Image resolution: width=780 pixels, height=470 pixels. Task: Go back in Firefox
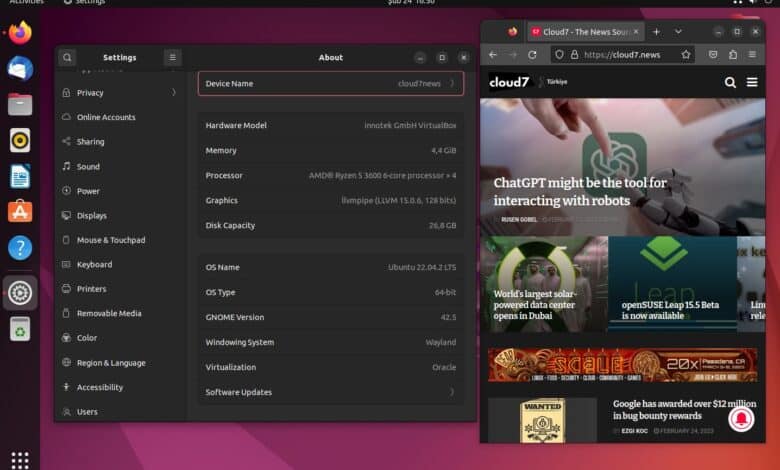point(493,55)
